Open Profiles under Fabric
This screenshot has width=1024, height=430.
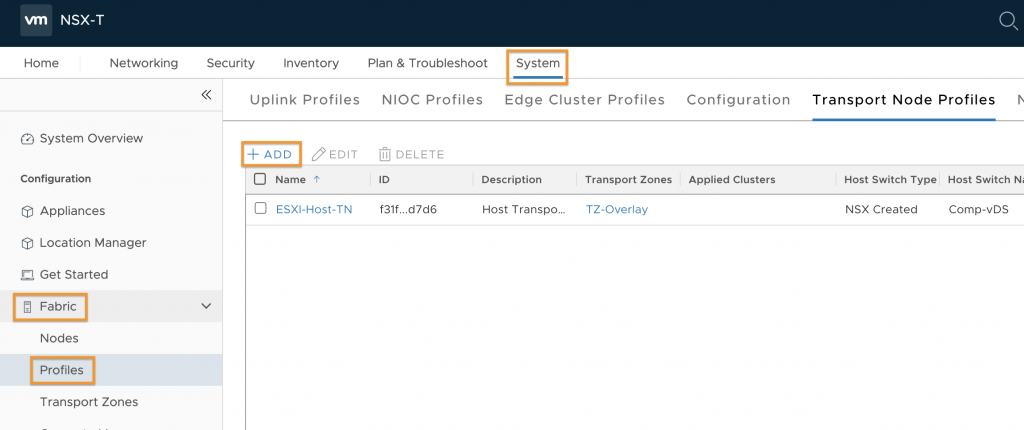pyautogui.click(x=62, y=370)
